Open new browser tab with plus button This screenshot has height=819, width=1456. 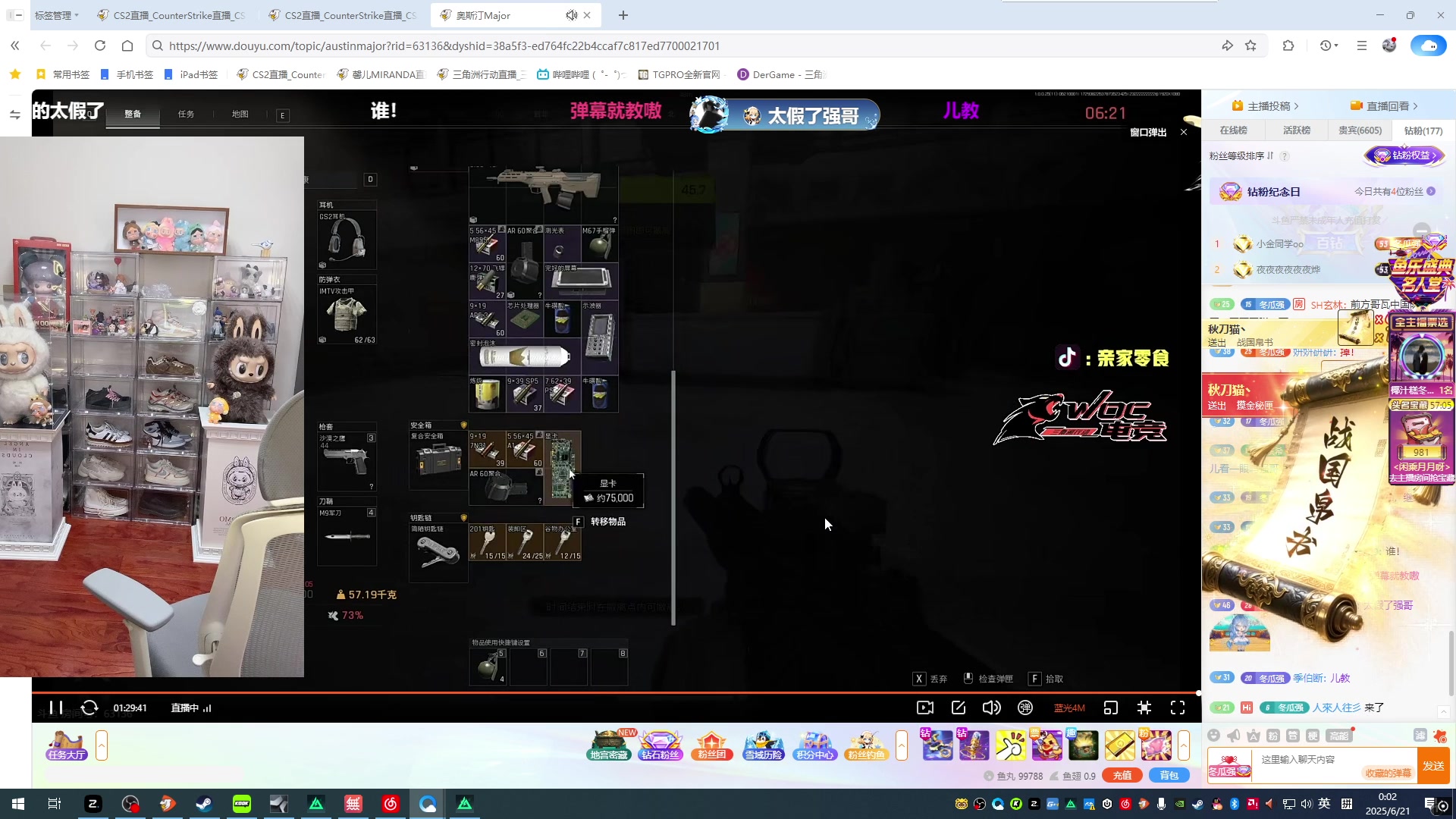click(623, 15)
